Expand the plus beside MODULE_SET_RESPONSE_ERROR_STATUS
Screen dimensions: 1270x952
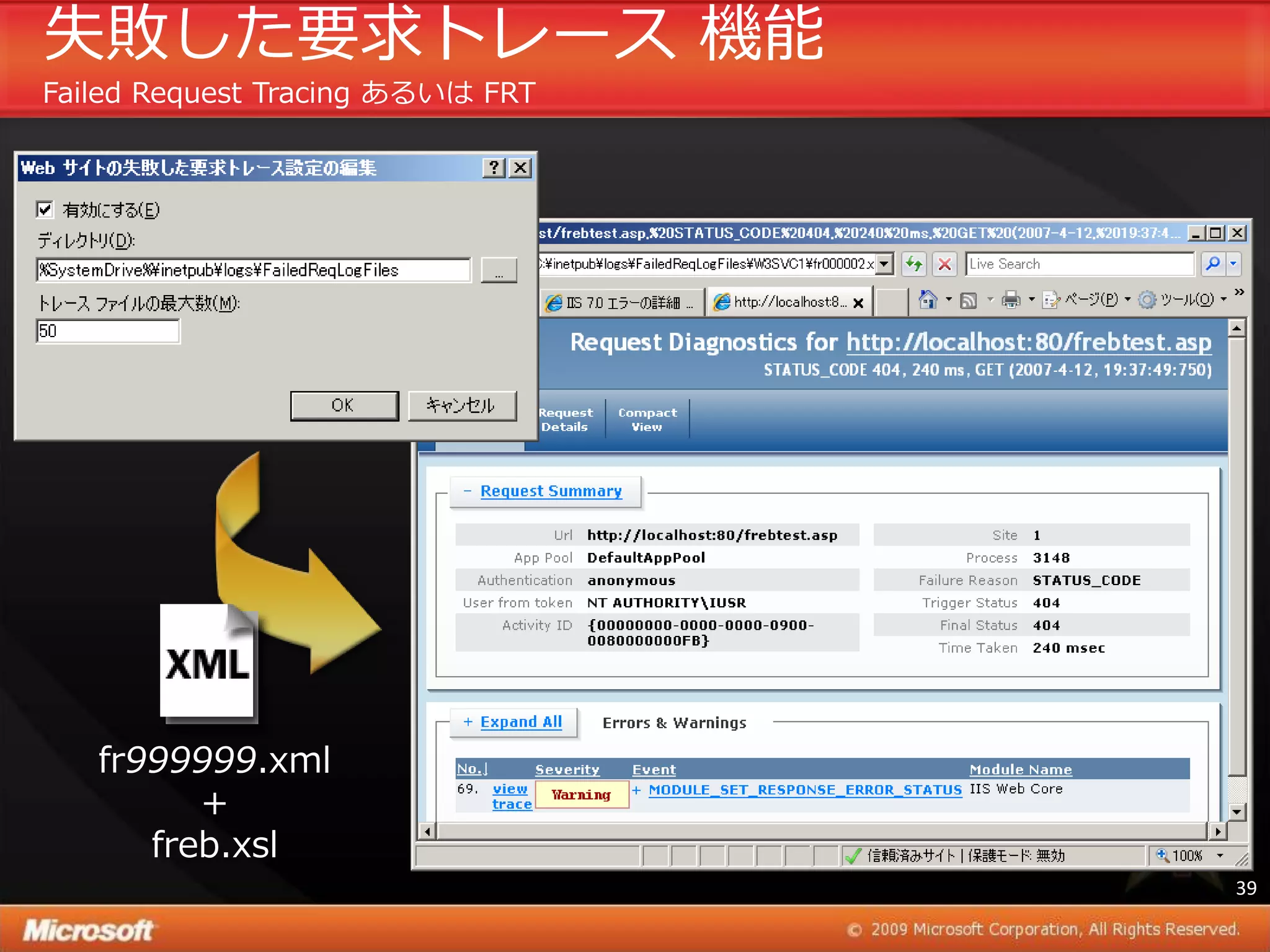click(636, 790)
